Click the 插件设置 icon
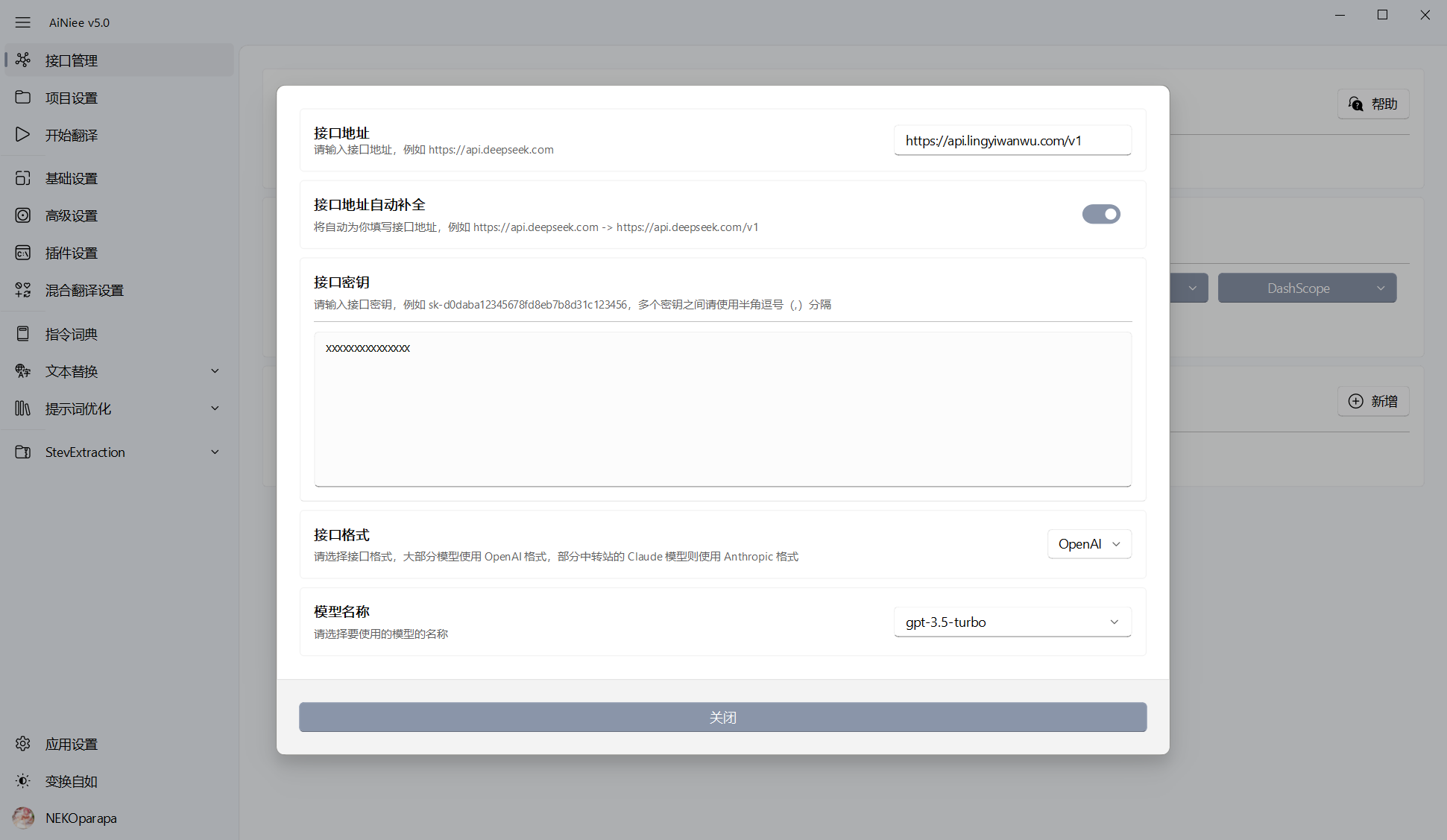The width and height of the screenshot is (1447, 840). coord(23,253)
